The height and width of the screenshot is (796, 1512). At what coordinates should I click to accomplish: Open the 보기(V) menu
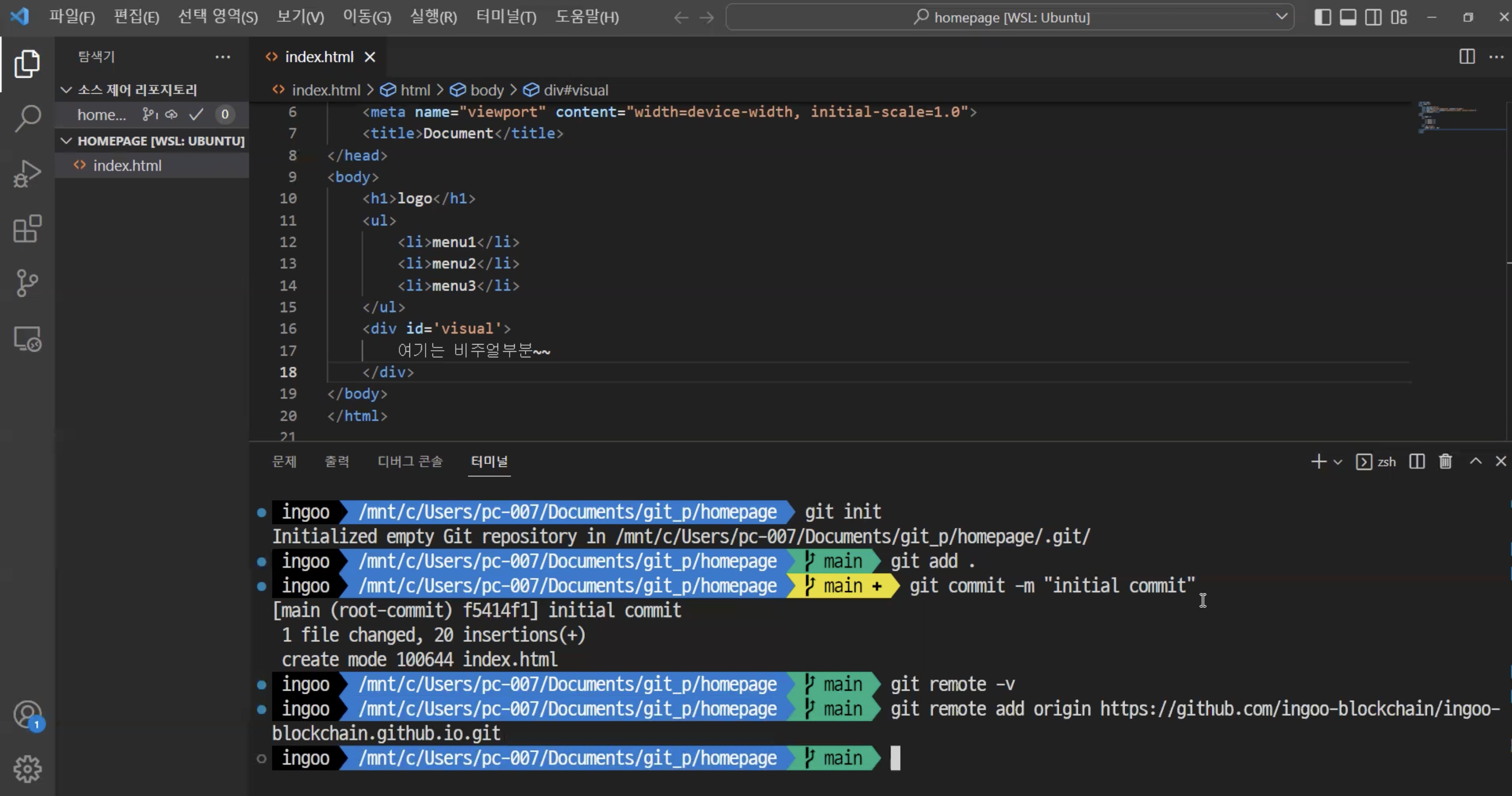tap(300, 17)
